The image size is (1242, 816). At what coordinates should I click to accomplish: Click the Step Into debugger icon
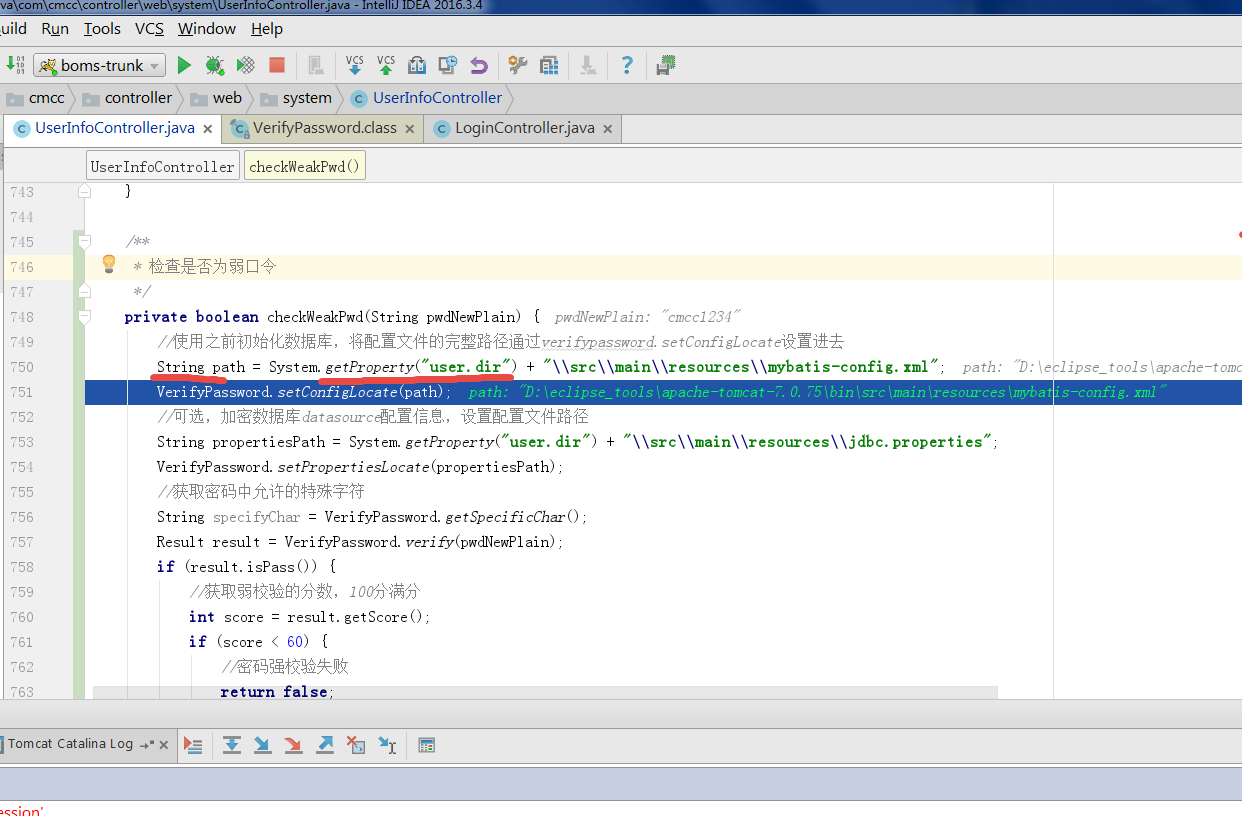coord(263,745)
